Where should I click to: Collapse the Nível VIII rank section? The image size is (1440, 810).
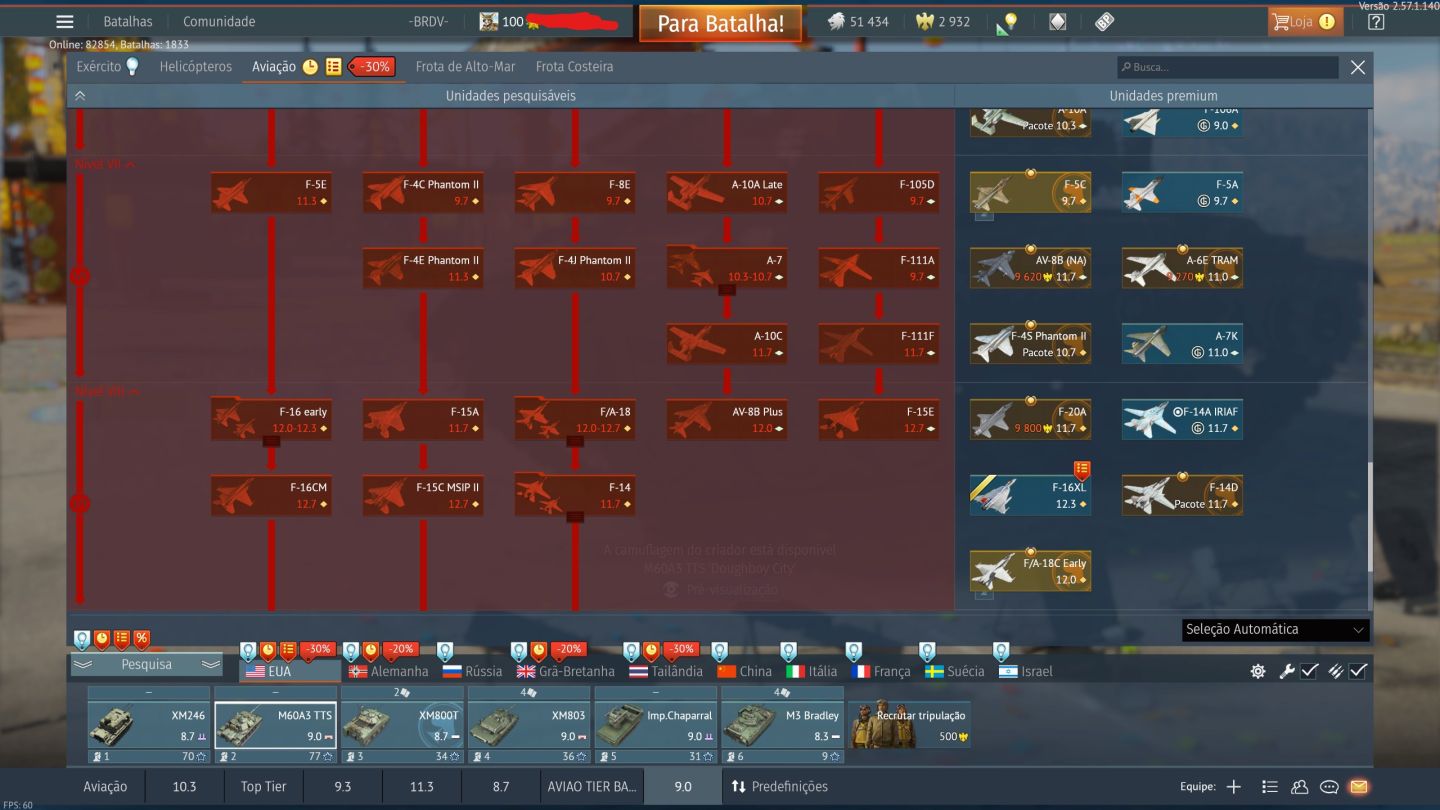pos(107,391)
